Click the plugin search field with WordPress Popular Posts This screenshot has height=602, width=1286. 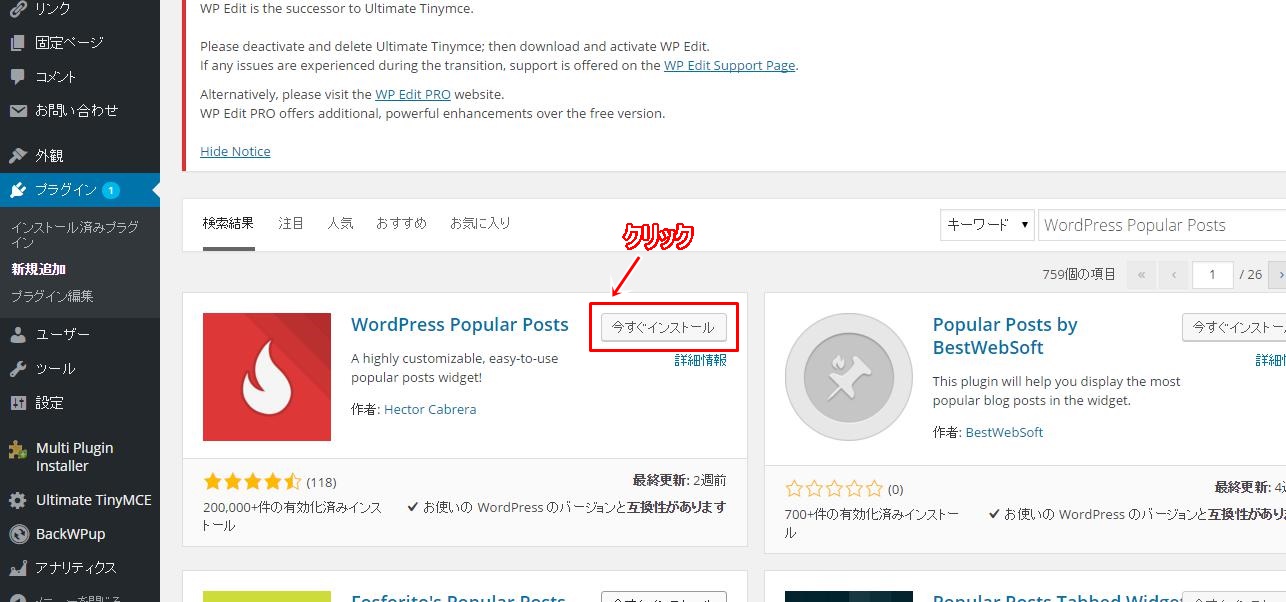coord(1162,225)
